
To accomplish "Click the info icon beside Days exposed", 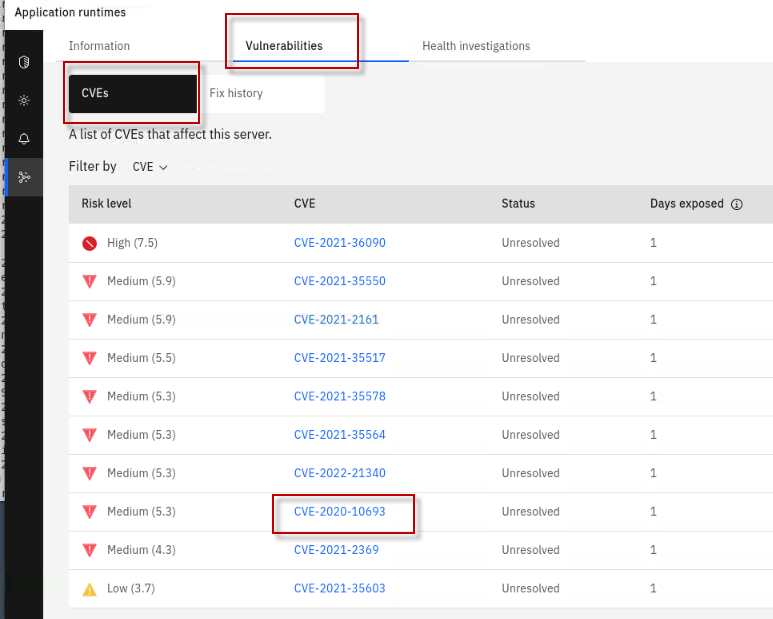I will click(x=737, y=204).
